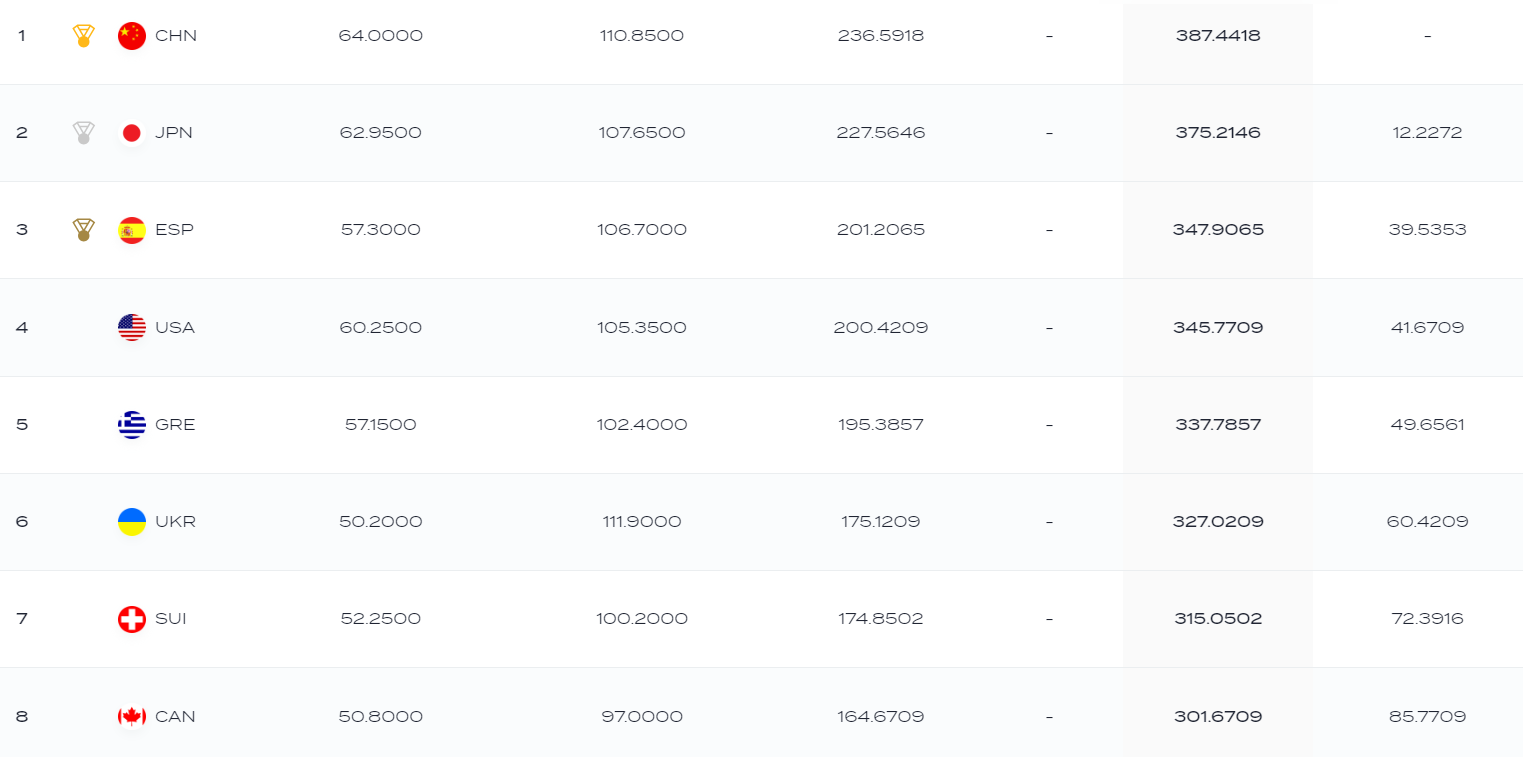Viewport: 1523px width, 757px height.
Task: Click the SUI score 174.8502
Action: tap(881, 619)
